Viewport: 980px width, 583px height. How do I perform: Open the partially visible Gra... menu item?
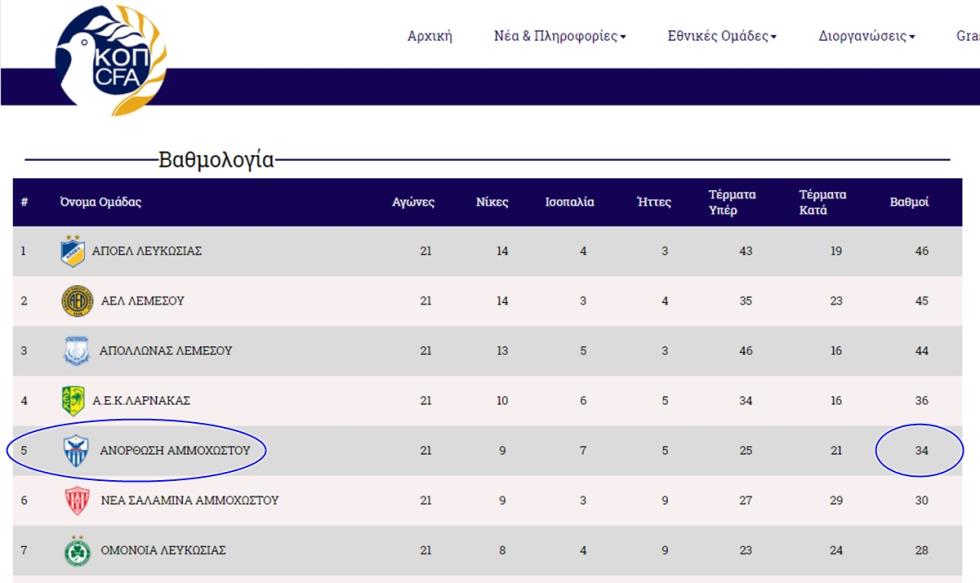(x=968, y=36)
